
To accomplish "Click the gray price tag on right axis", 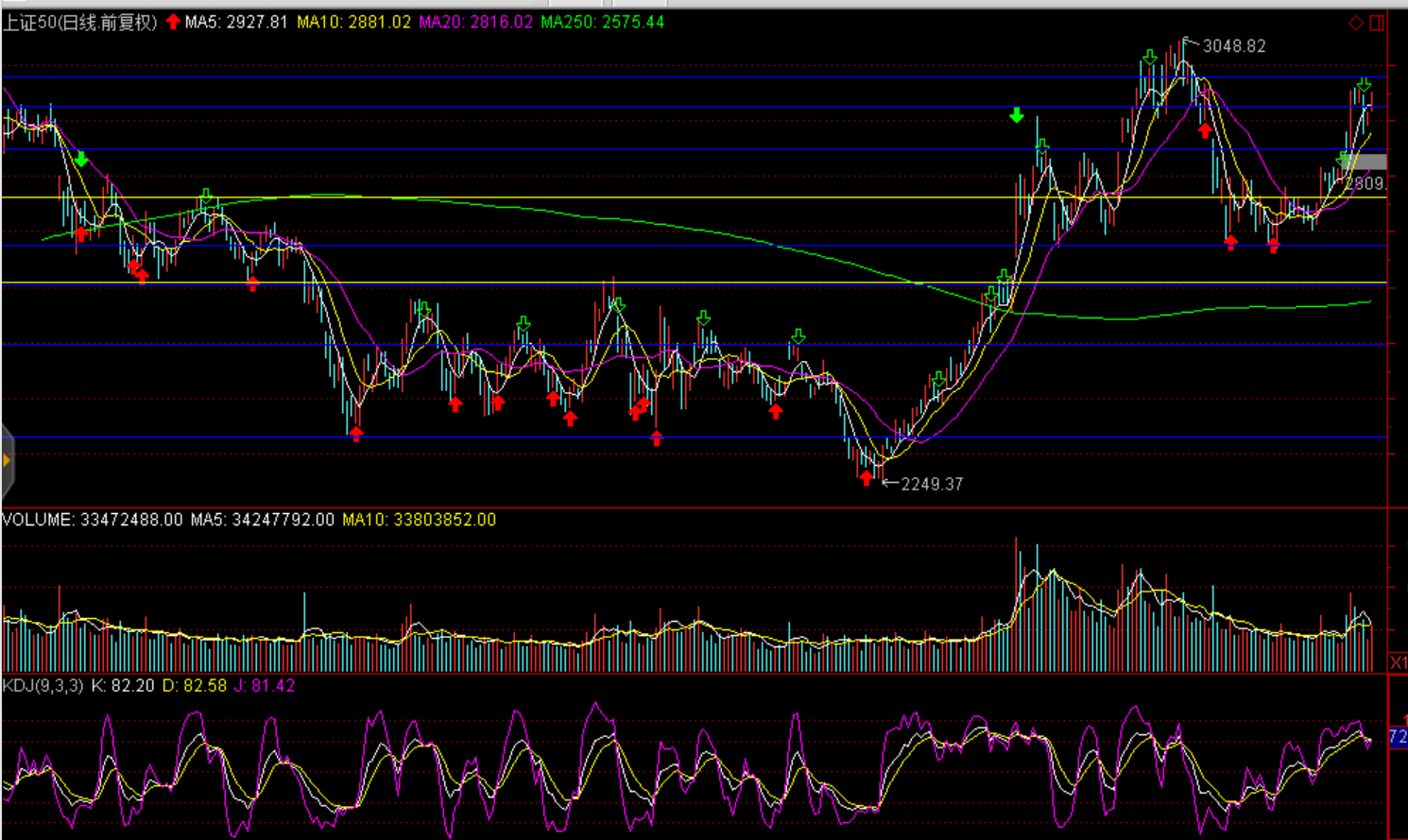I will pos(1366,163).
